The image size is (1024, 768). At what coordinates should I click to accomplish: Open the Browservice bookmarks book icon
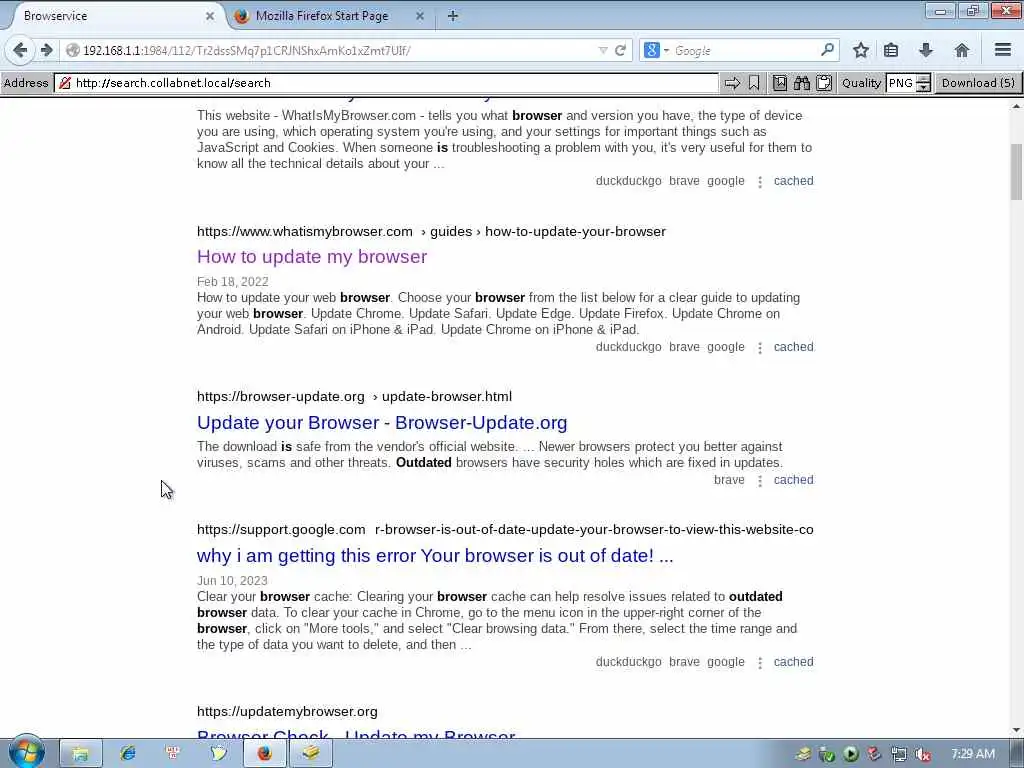click(x=779, y=83)
